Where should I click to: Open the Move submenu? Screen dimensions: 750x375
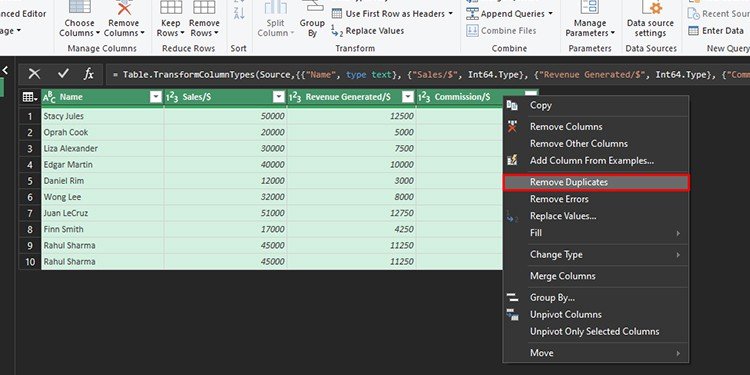click(x=596, y=353)
